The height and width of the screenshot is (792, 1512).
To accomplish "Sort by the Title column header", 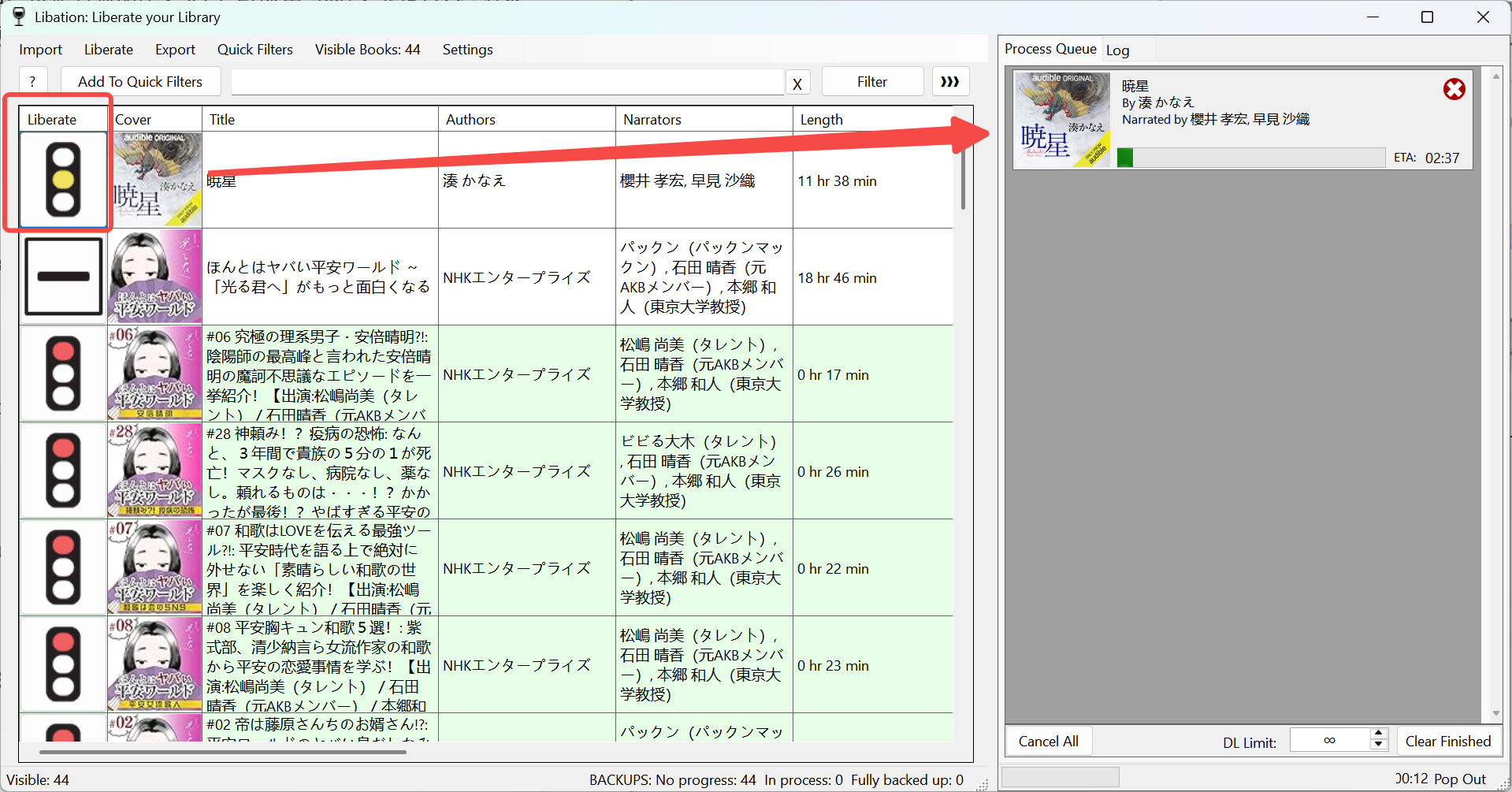I will 320,119.
